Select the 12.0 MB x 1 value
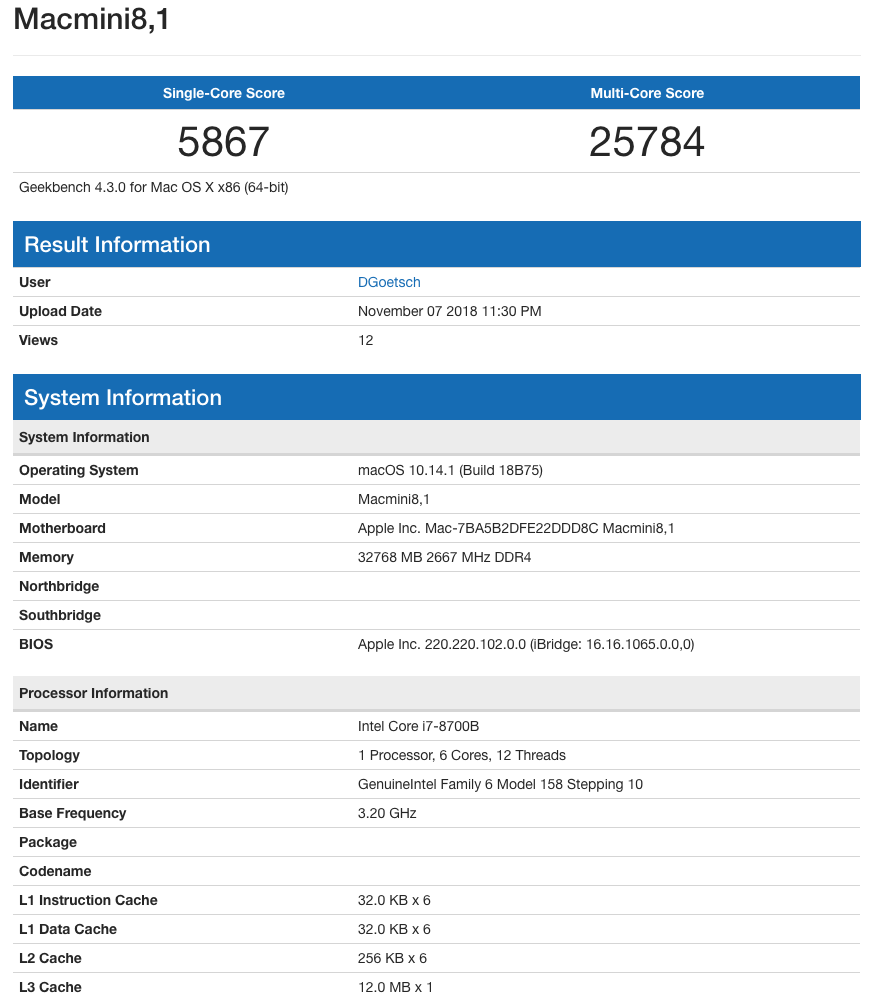Image resolution: width=871 pixels, height=1005 pixels. (395, 987)
